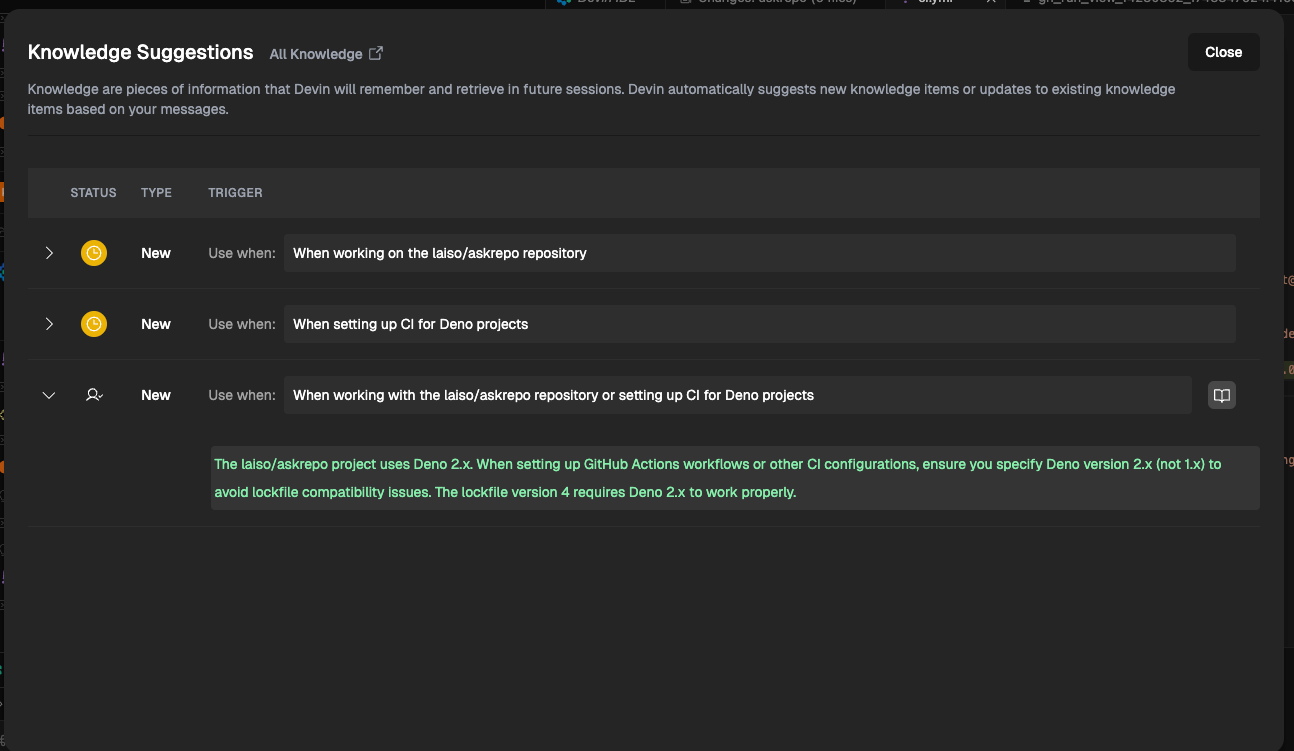Click 'New' type label in laiso/askrepo row
Viewport: 1294px width, 751px height.
(156, 253)
